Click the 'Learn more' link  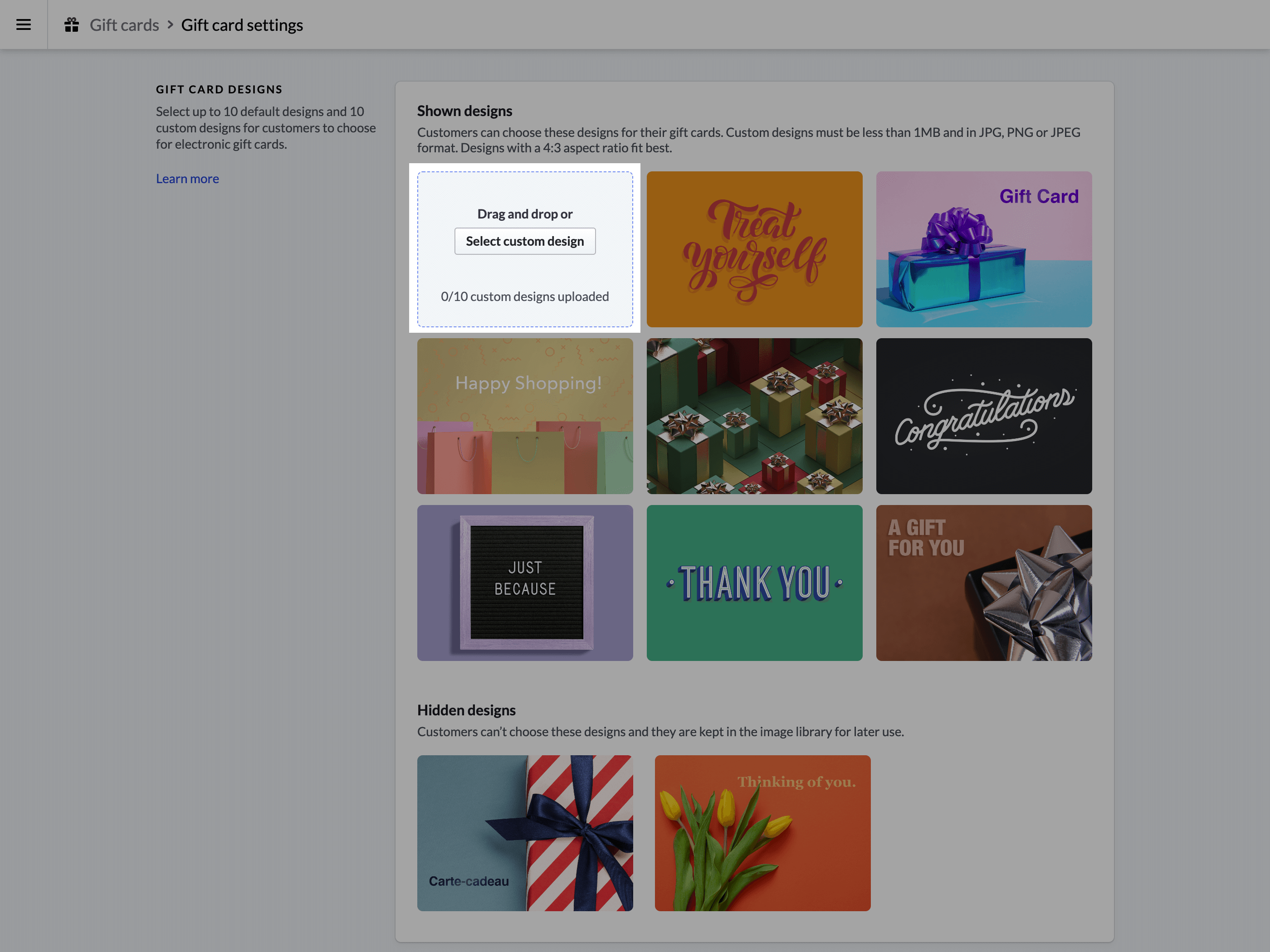point(187,178)
